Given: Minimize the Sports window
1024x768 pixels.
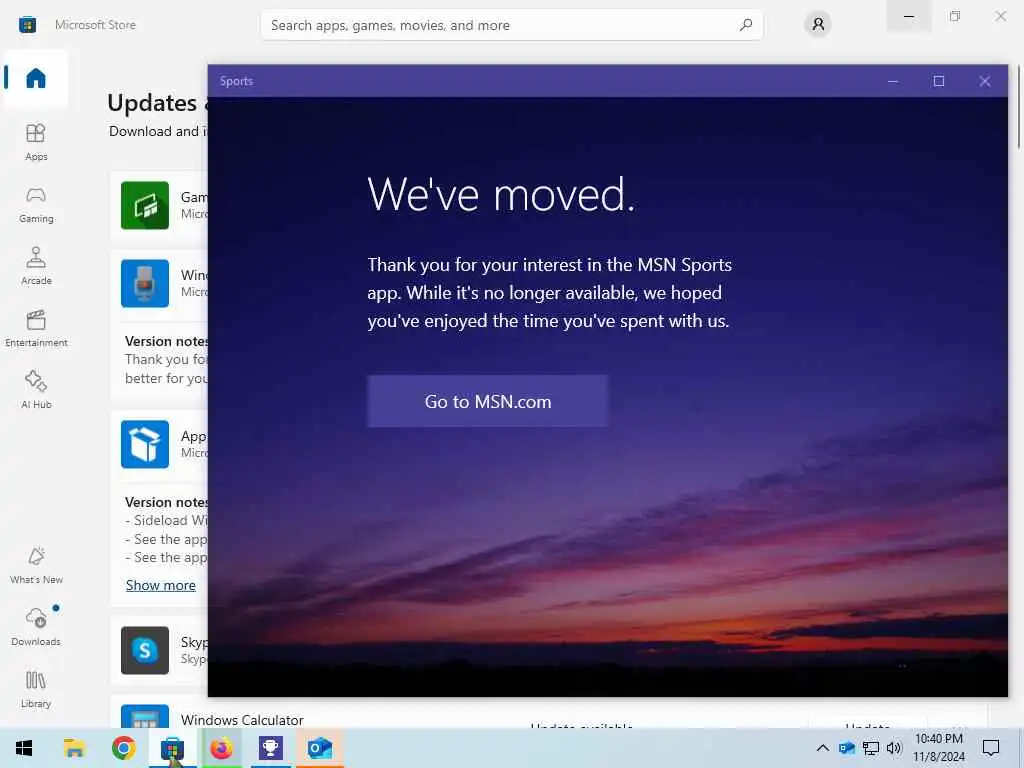Looking at the screenshot, I should click(893, 81).
